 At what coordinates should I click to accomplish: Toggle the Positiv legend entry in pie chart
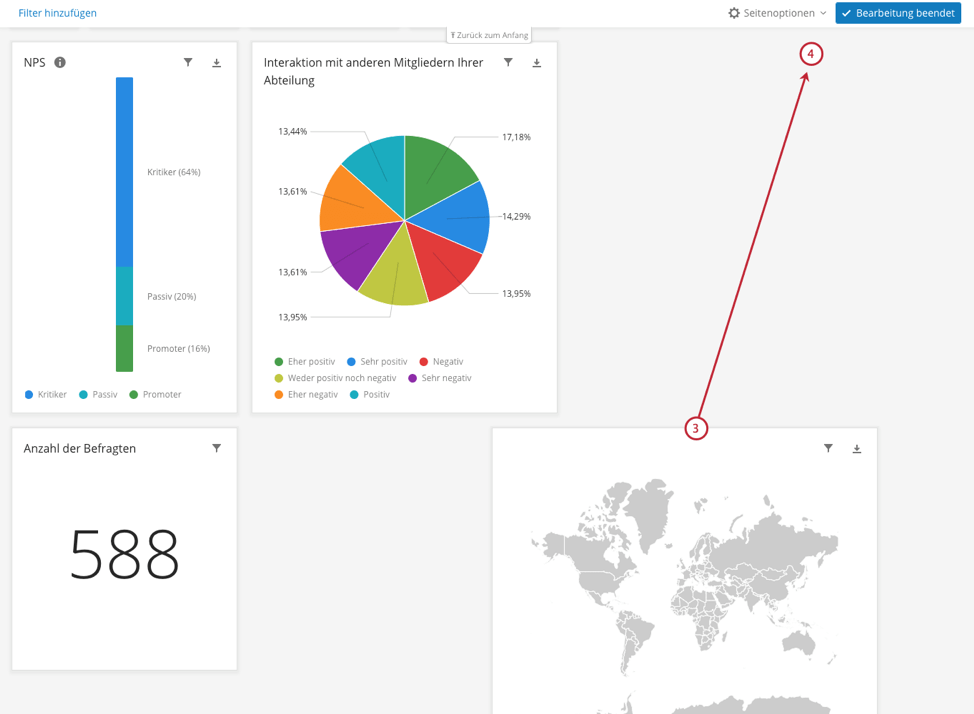[370, 395]
